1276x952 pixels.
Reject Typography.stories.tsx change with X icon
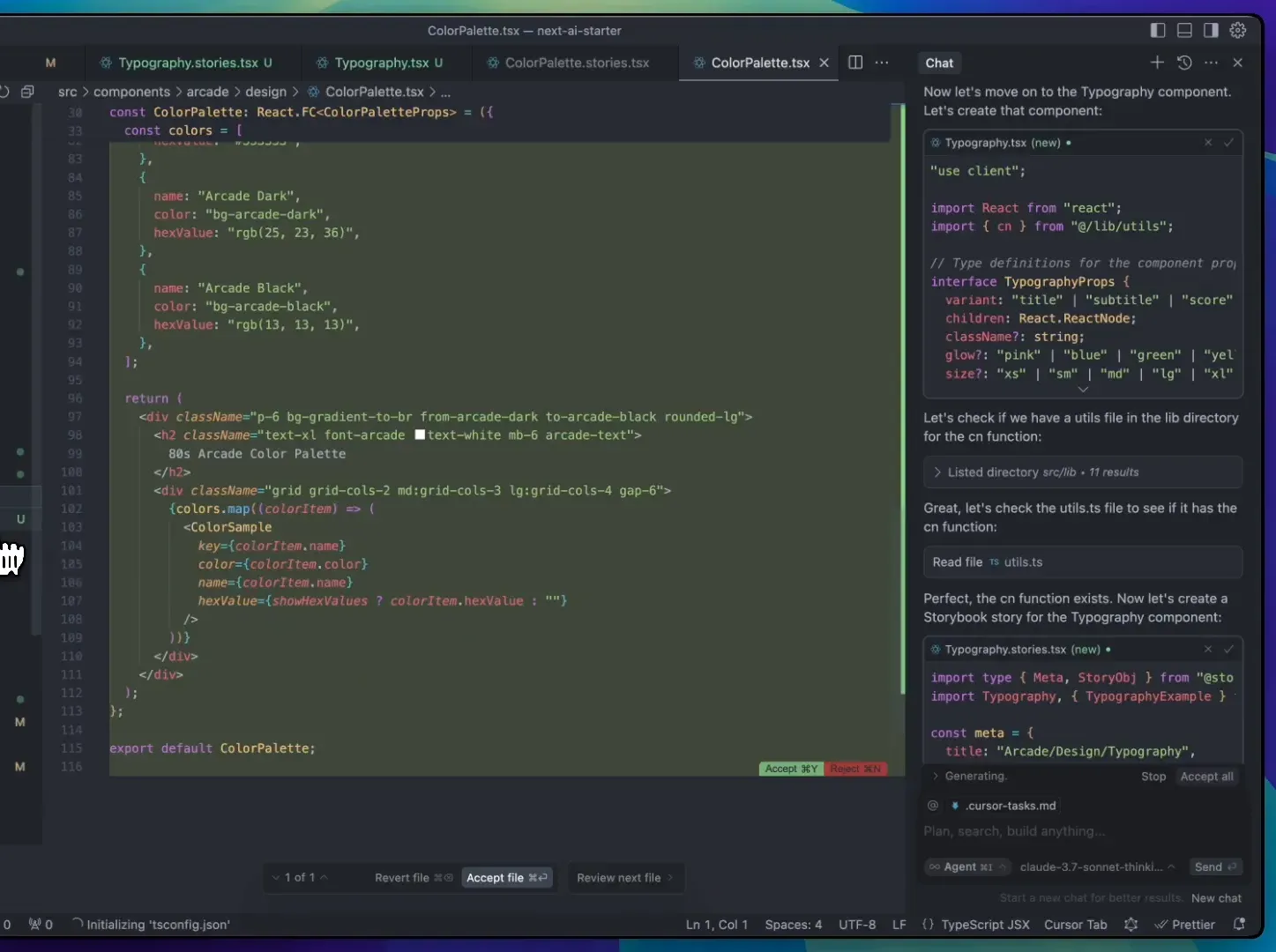tap(1208, 649)
